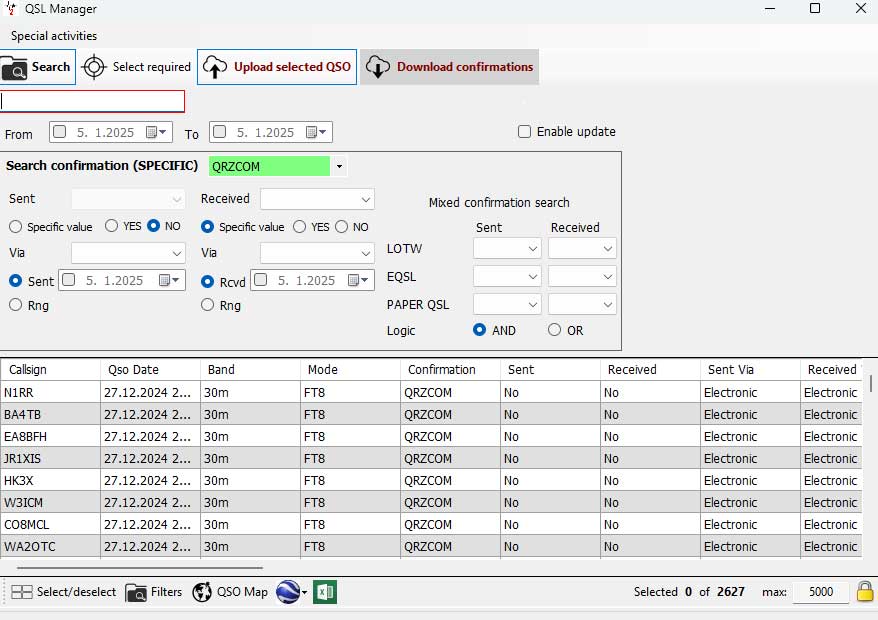The height and width of the screenshot is (620, 878).
Task: Open QSO Map globe icon
Action: click(x=202, y=592)
